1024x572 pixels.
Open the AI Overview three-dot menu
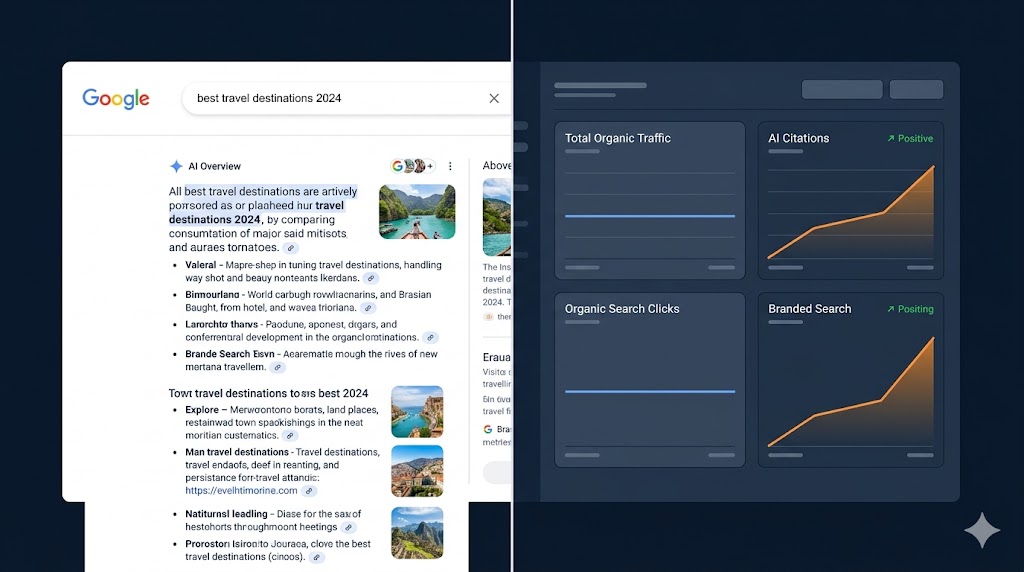tap(450, 167)
